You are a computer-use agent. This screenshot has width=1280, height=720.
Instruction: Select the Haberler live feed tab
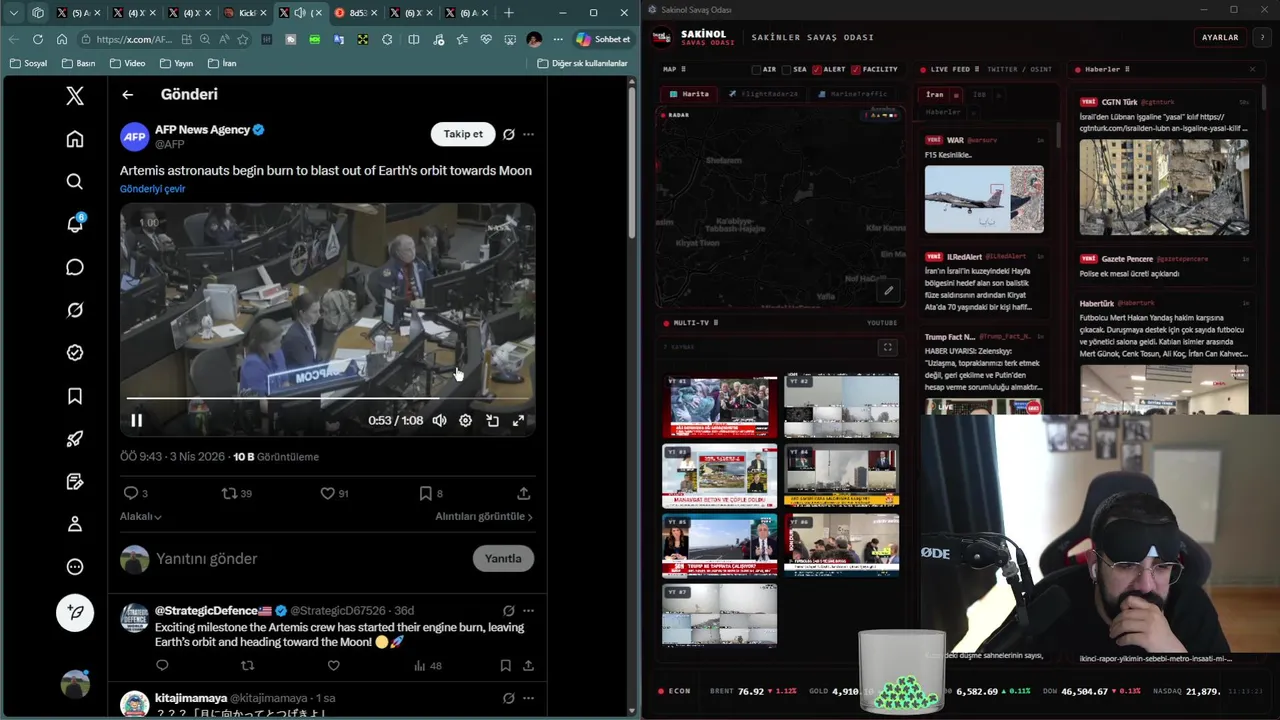coord(943,112)
